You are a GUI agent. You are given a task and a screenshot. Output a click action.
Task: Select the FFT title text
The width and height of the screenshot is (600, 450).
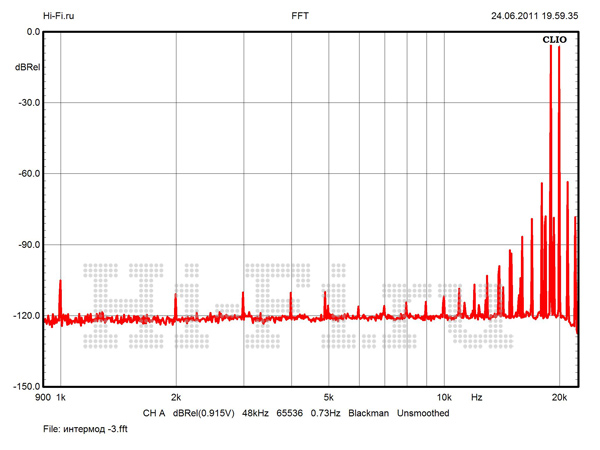pyautogui.click(x=299, y=16)
